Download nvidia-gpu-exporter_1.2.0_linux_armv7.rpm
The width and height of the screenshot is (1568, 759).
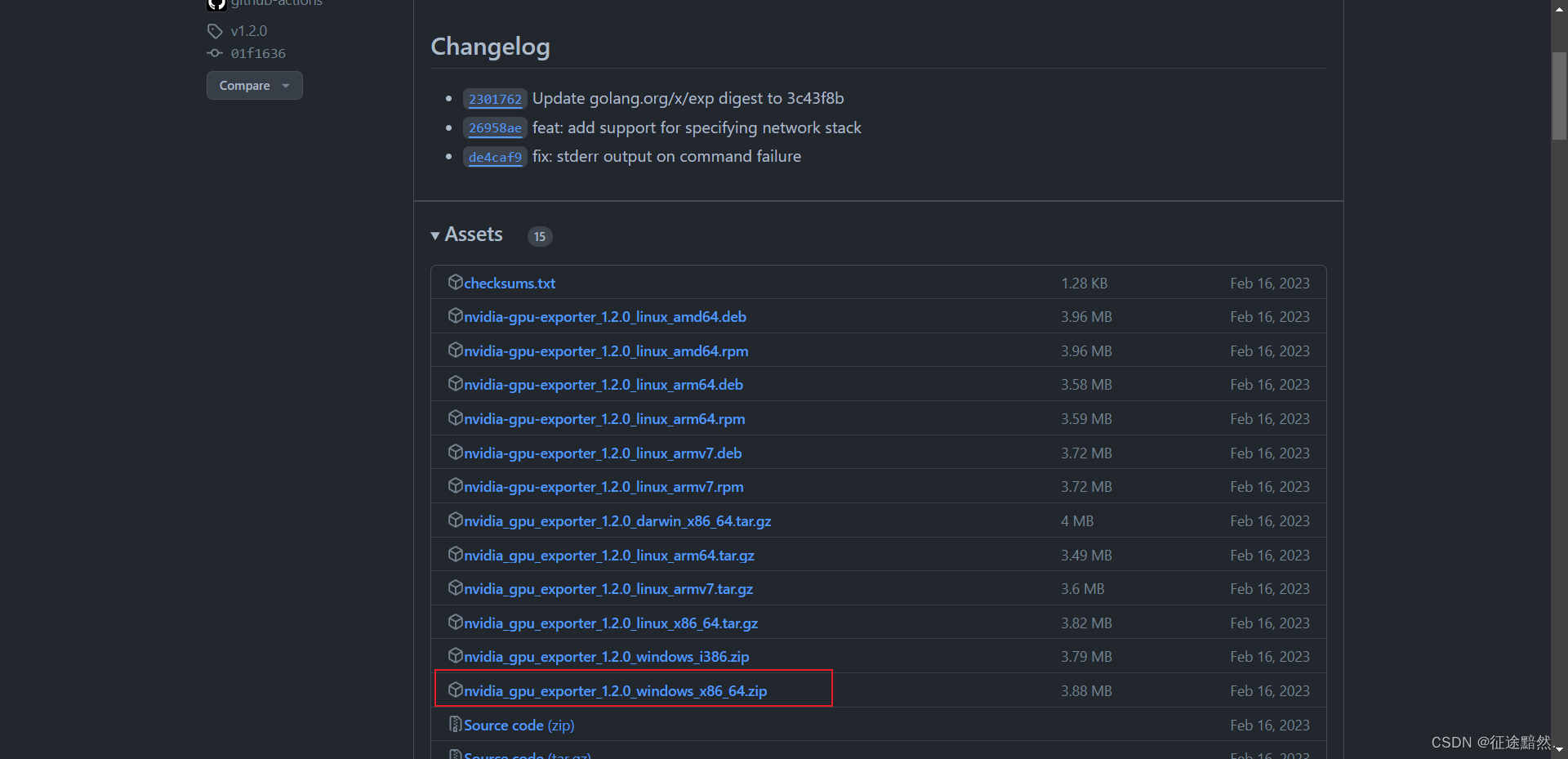[604, 487]
